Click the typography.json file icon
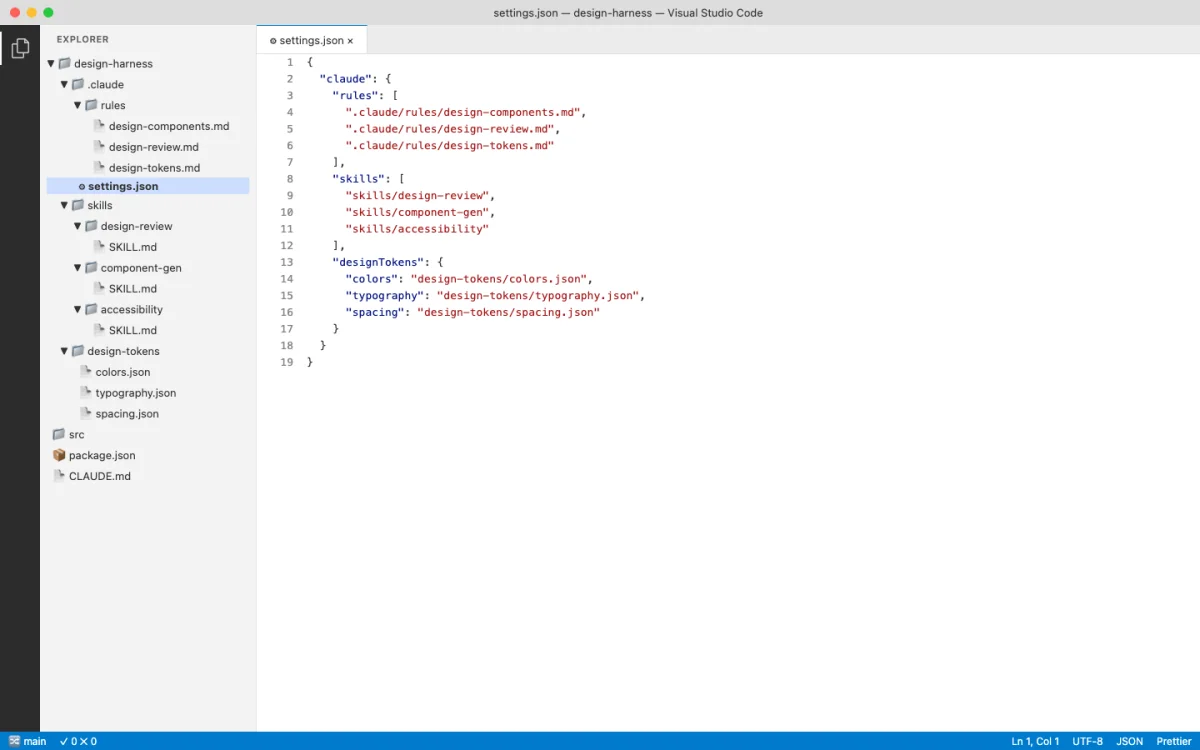The height and width of the screenshot is (750, 1200). [x=86, y=393]
